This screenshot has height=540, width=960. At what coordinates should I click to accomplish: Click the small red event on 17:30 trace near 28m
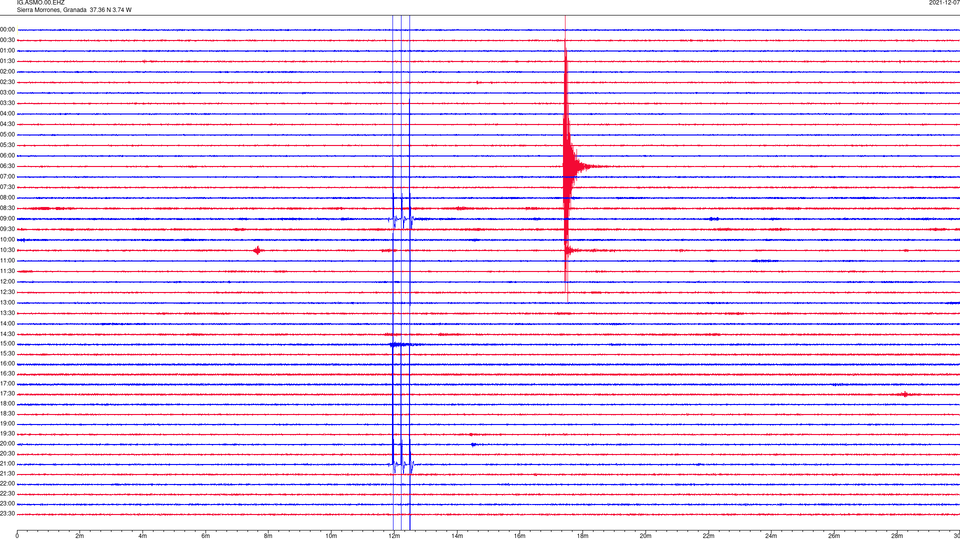point(907,394)
